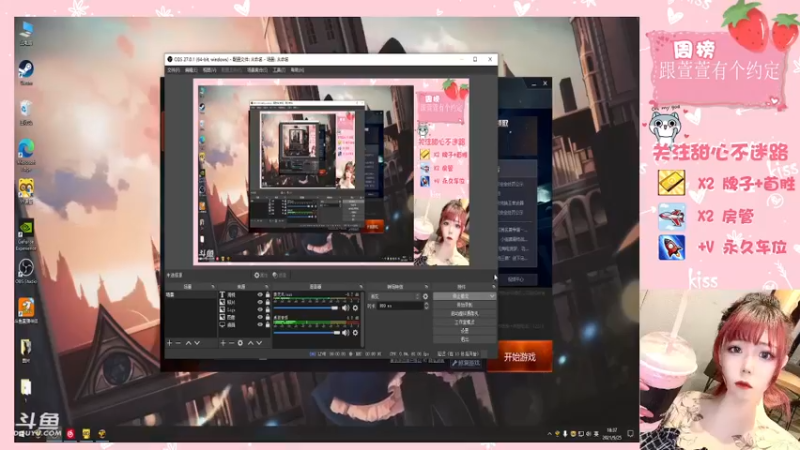The height and width of the screenshot is (450, 800).
Task: Open the orange question-mark desktop app
Action: pyautogui.click(x=26, y=309)
